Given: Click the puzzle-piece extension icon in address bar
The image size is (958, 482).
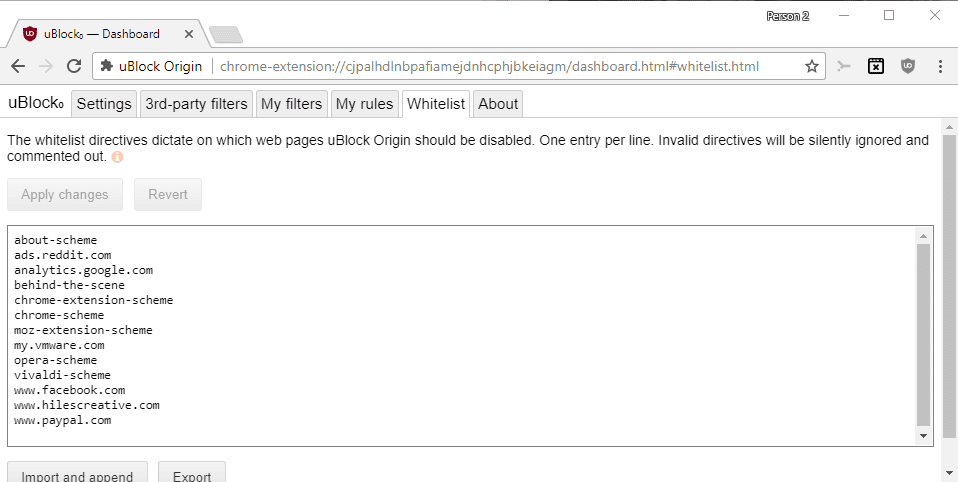Looking at the screenshot, I should 106,66.
